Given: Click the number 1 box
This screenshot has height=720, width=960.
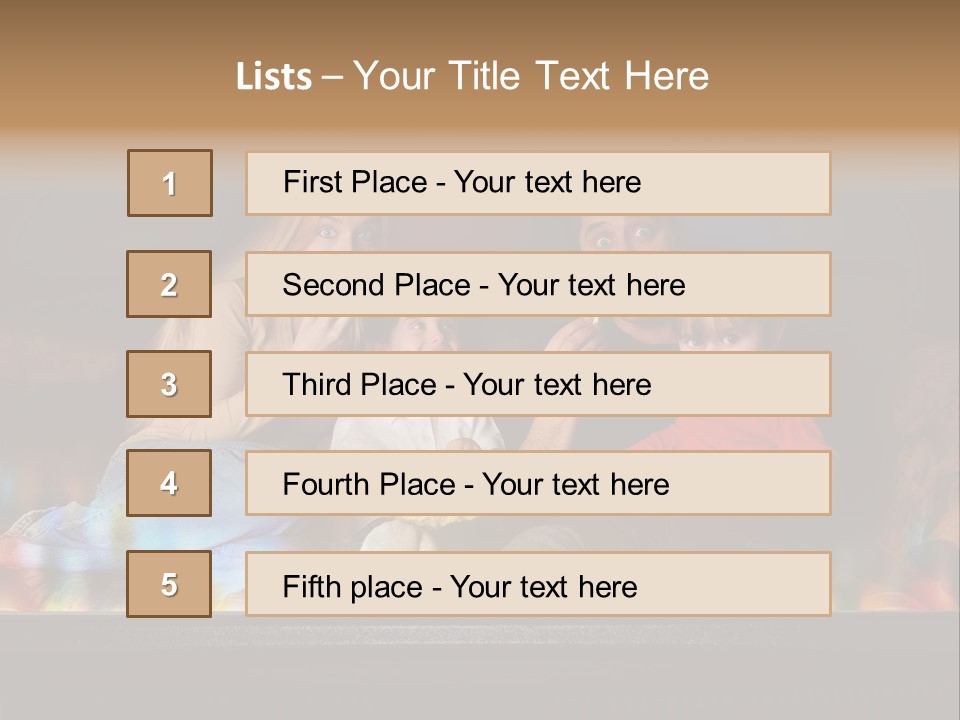Looking at the screenshot, I should [x=170, y=183].
